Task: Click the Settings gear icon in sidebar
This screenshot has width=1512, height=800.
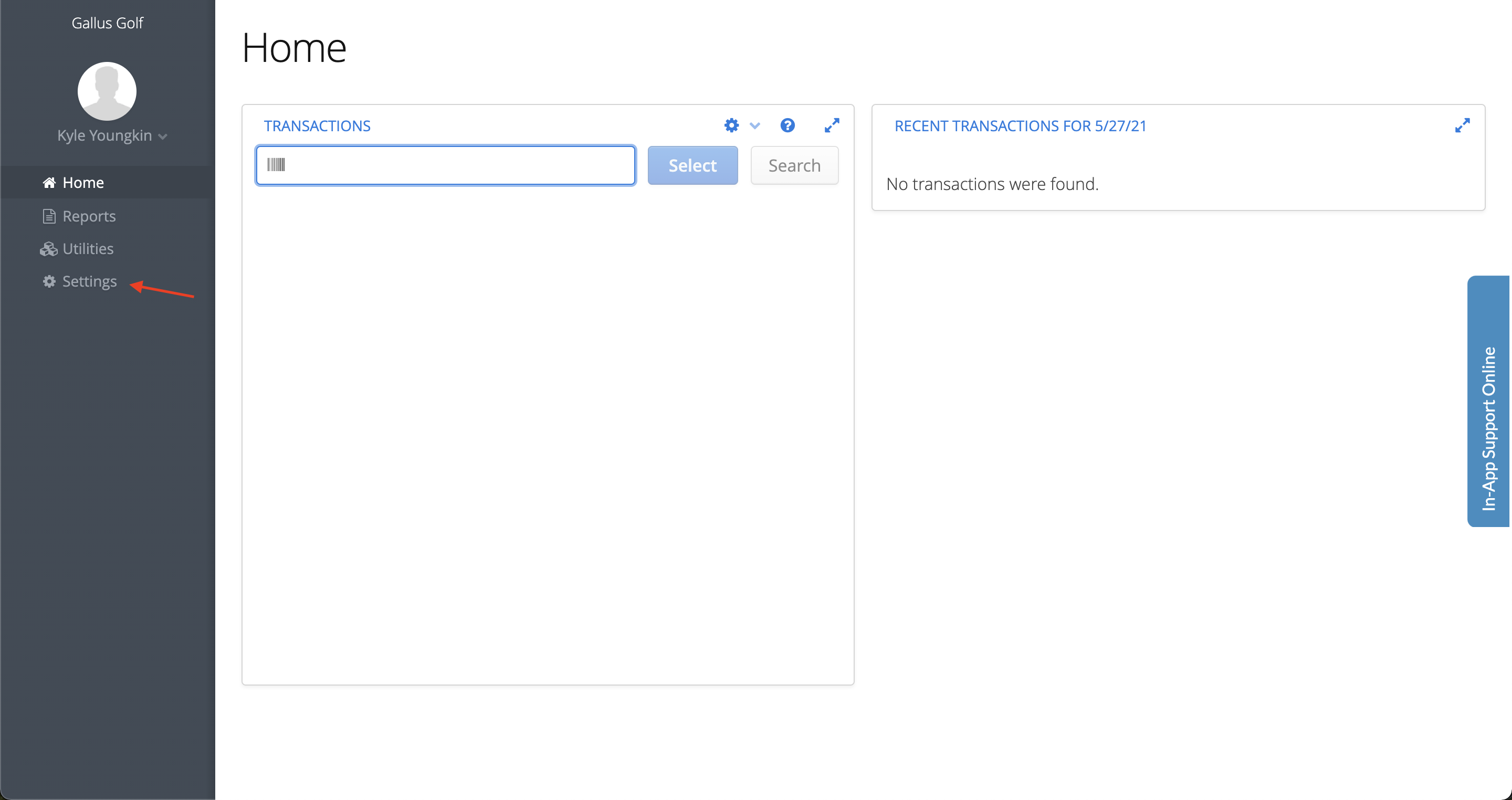Action: (x=49, y=281)
